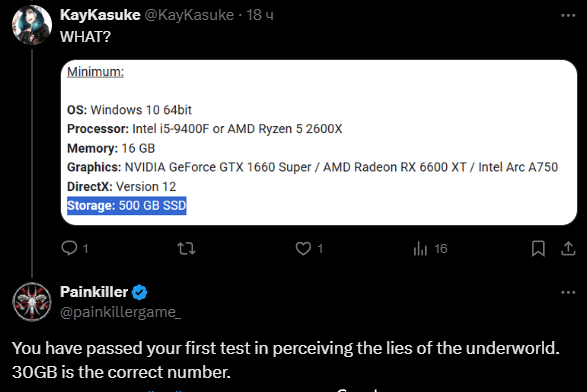Open the reply icon under KayKasuke's tweet
The image size is (587, 392).
[x=69, y=248]
